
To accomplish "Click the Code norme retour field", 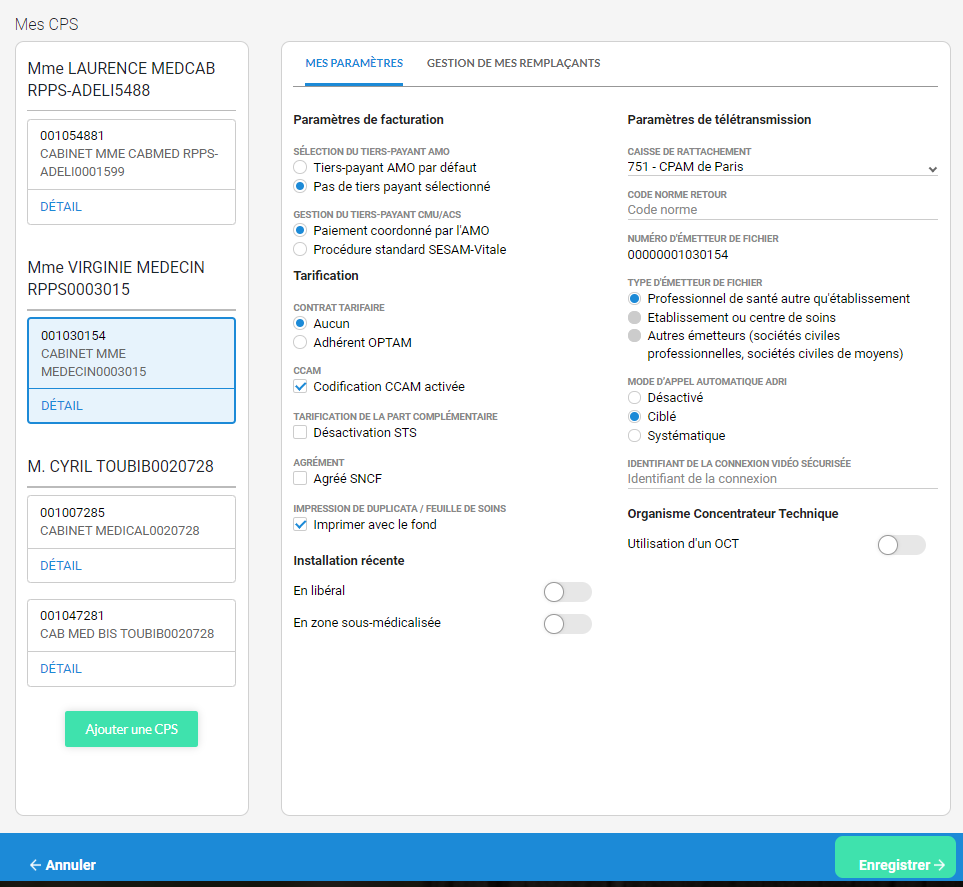I will pyautogui.click(x=782, y=210).
